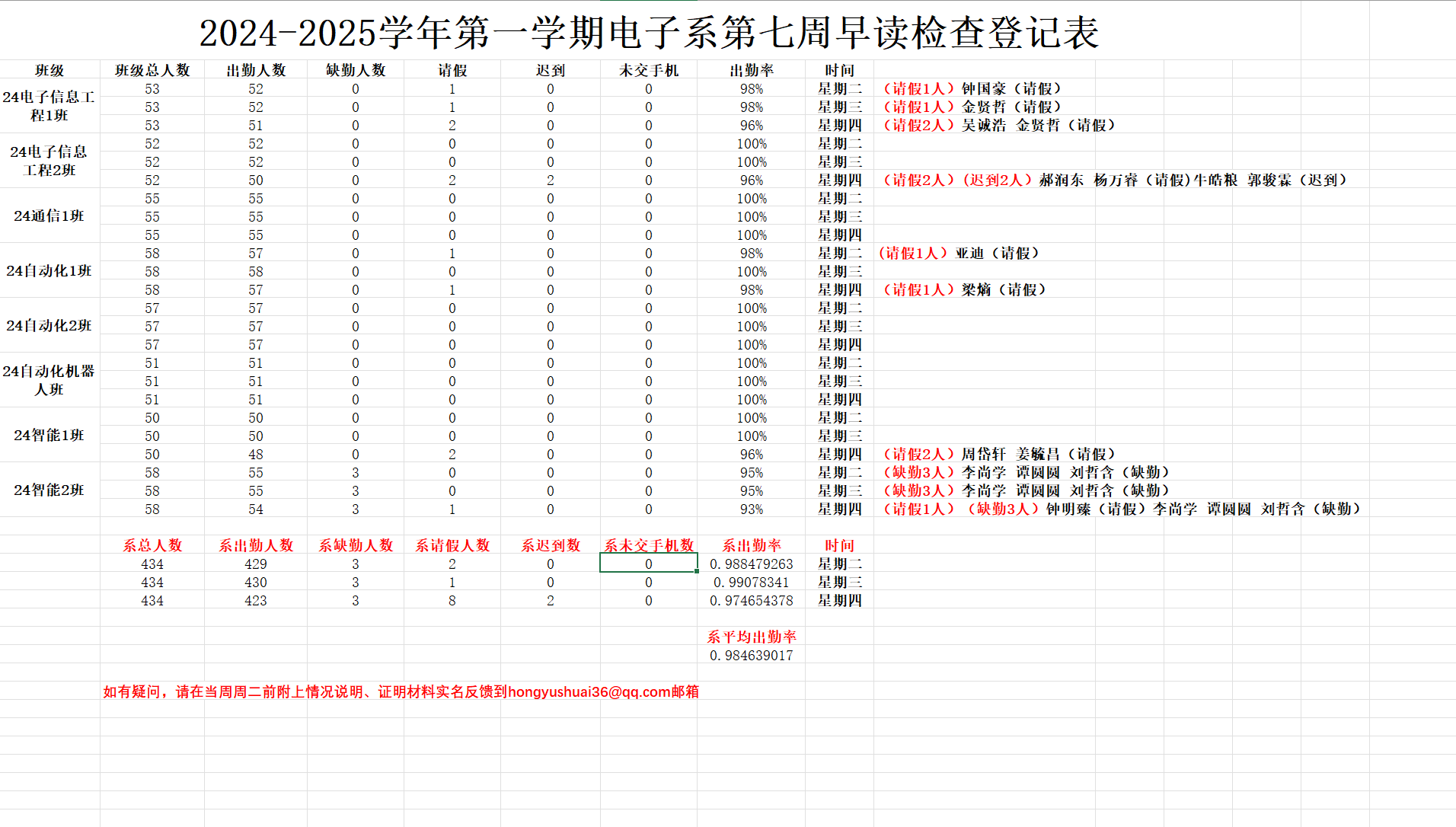Select the 系请假人数 header cell
The width and height of the screenshot is (1456, 827).
(x=452, y=545)
